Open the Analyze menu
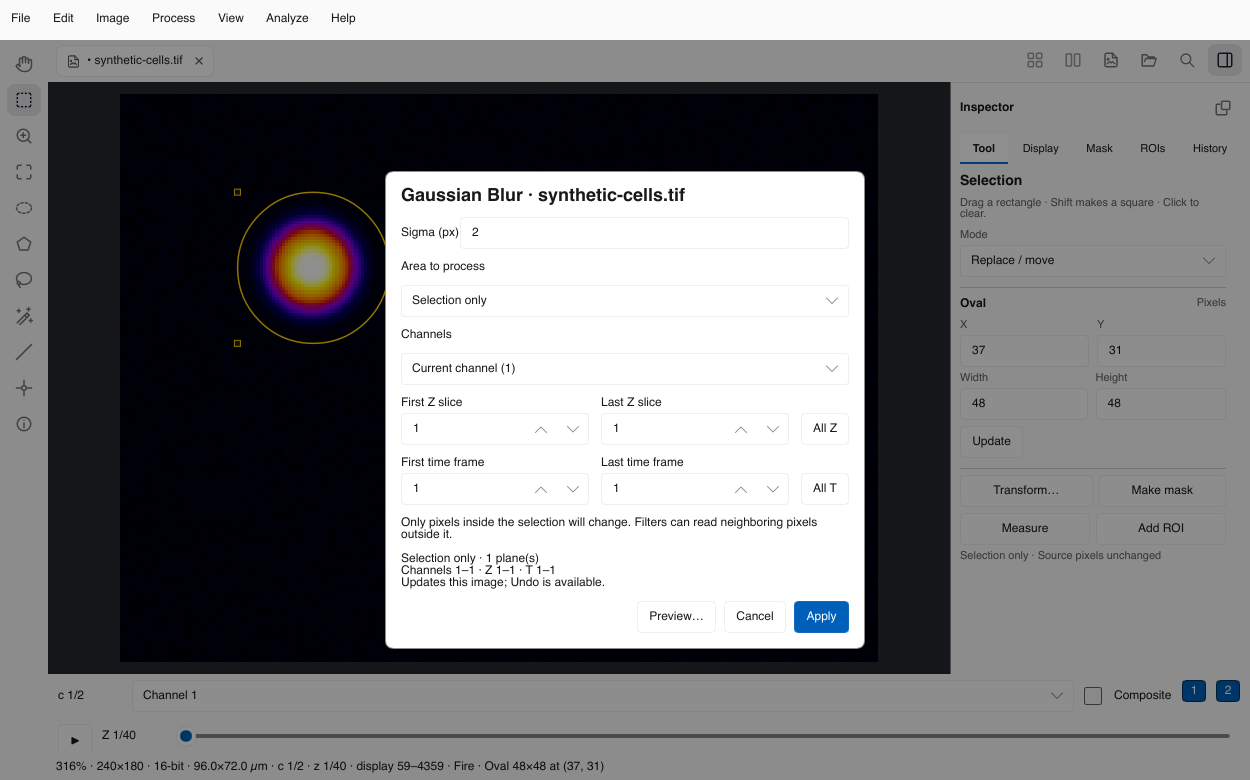 click(x=287, y=18)
